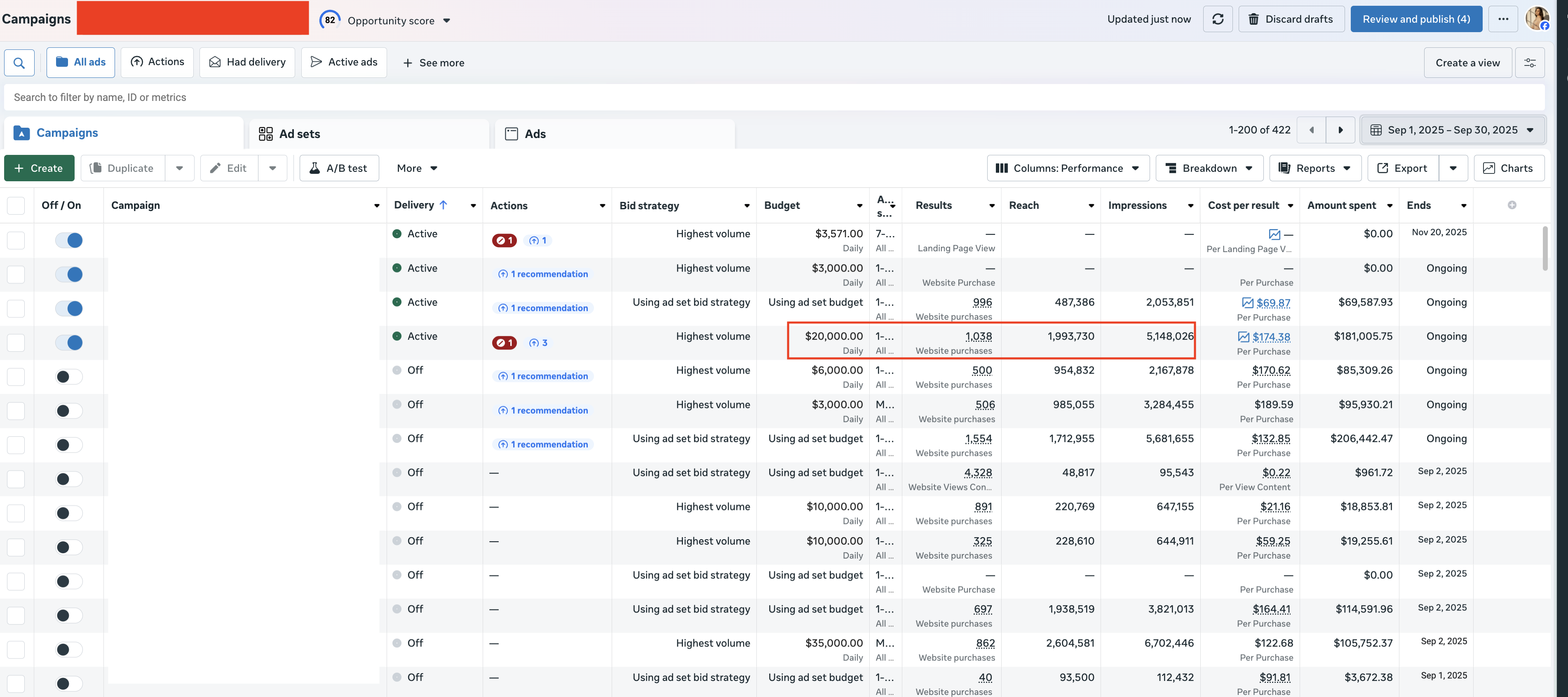Toggle off campaign with 996 purchases
This screenshot has width=1568, height=697.
click(x=69, y=309)
